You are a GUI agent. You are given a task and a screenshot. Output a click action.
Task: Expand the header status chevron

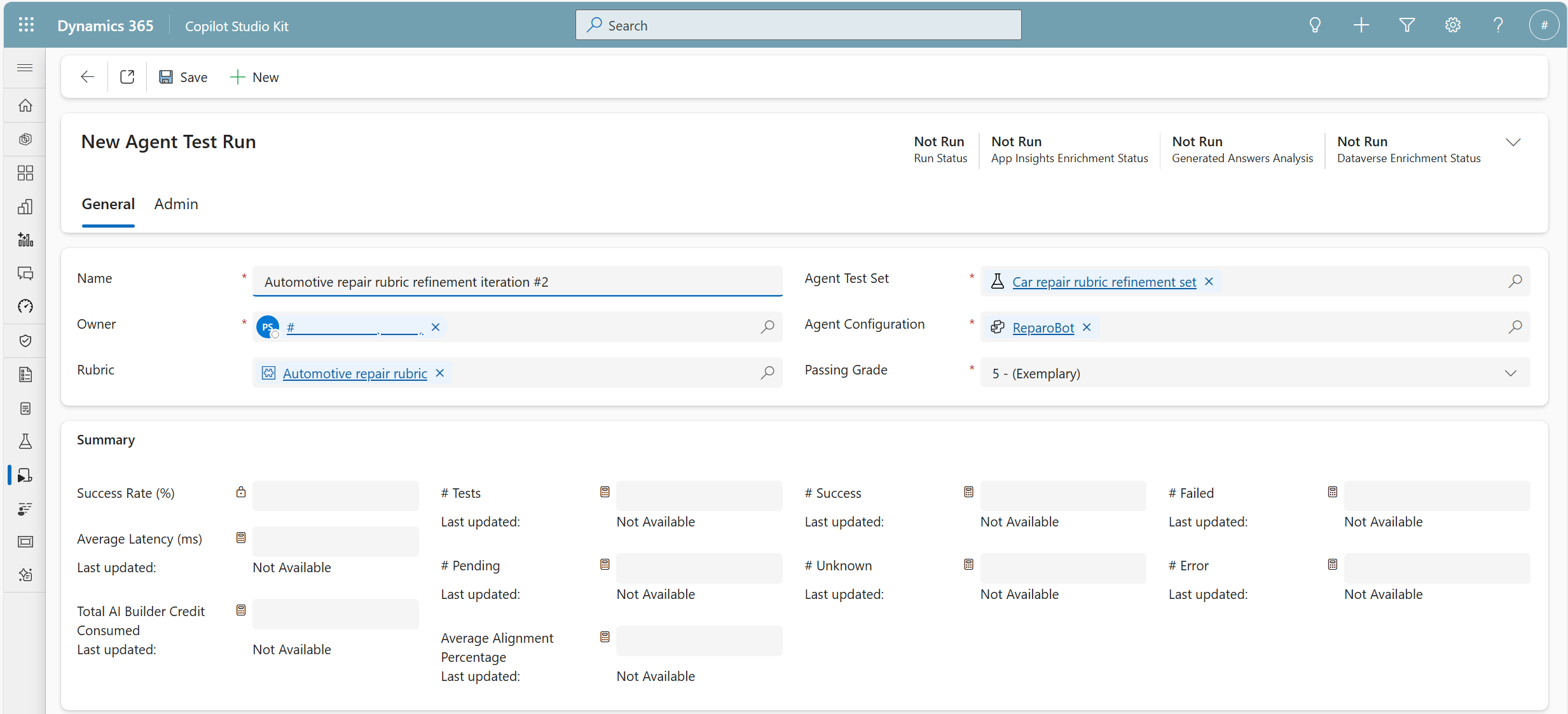pyautogui.click(x=1513, y=142)
